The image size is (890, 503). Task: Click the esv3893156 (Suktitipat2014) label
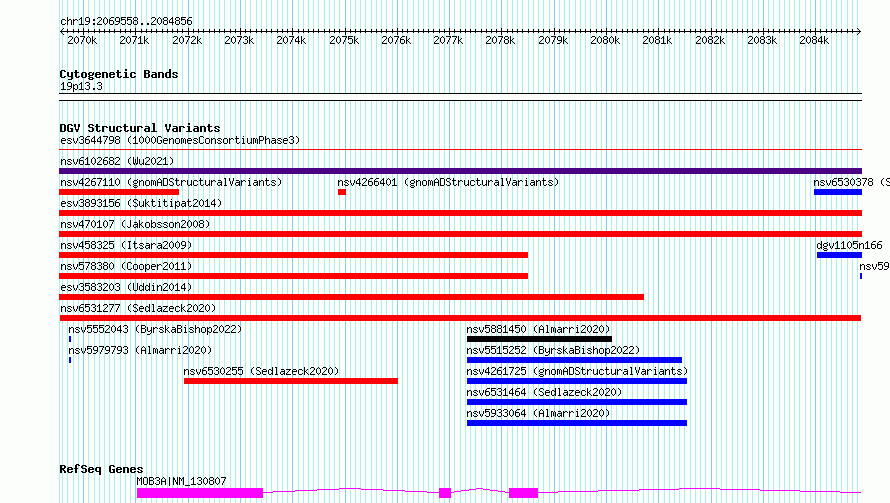coord(141,203)
